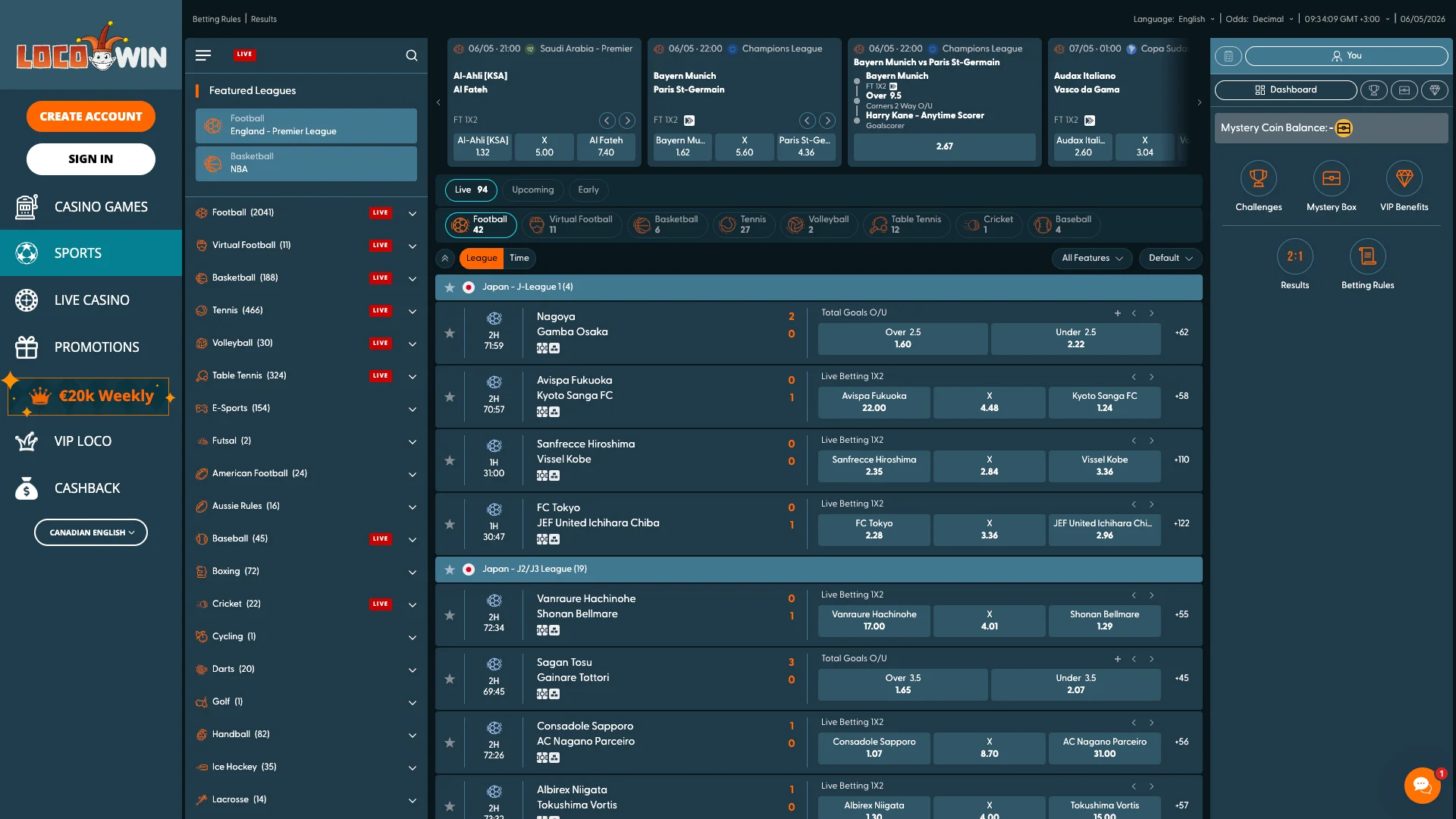Open the €20k Weekly promo banner
The width and height of the screenshot is (1456, 819).
[x=89, y=397]
